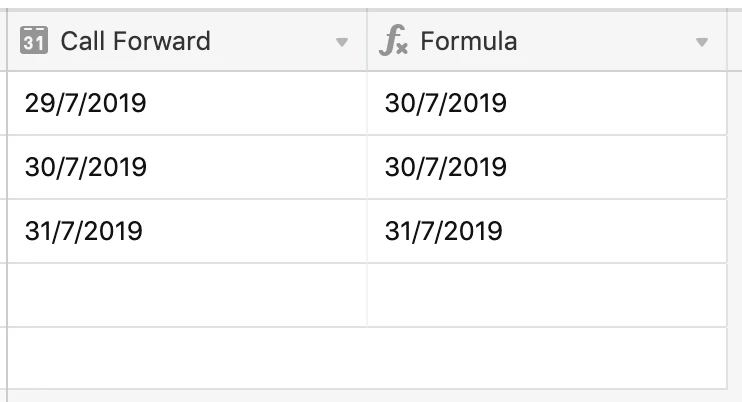The image size is (742, 402).
Task: Select the 31/7/2019 cell in Formula column
Action: coord(547,231)
